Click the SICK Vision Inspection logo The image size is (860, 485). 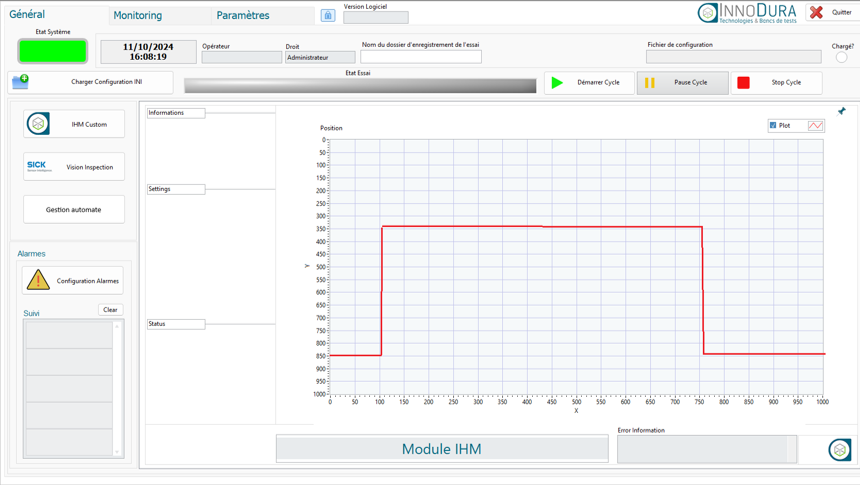38,166
